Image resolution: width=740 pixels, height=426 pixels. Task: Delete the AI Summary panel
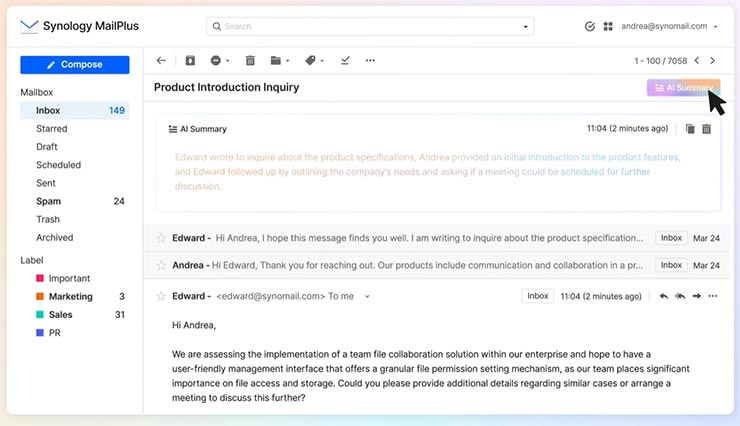[706, 129]
